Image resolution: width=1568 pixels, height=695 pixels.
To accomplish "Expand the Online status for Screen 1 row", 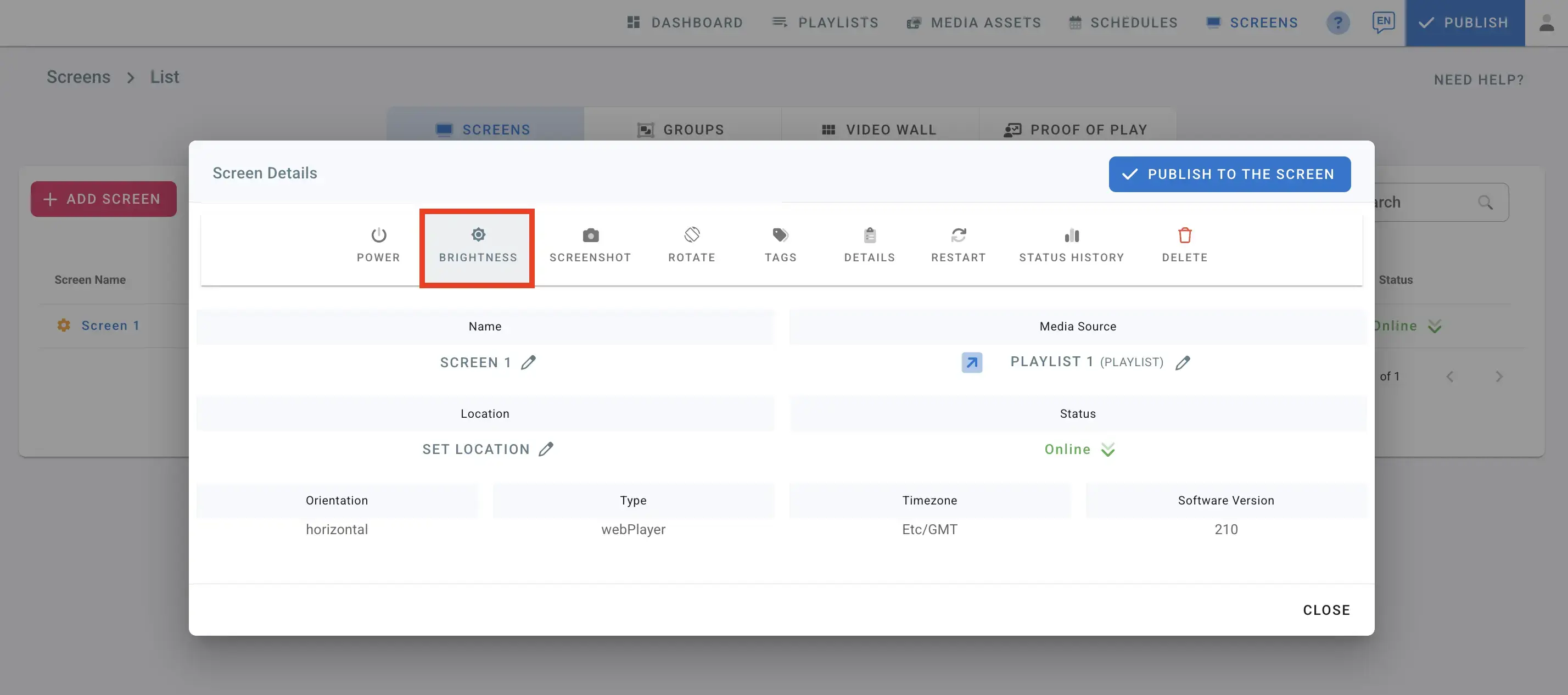I will coord(1435,326).
